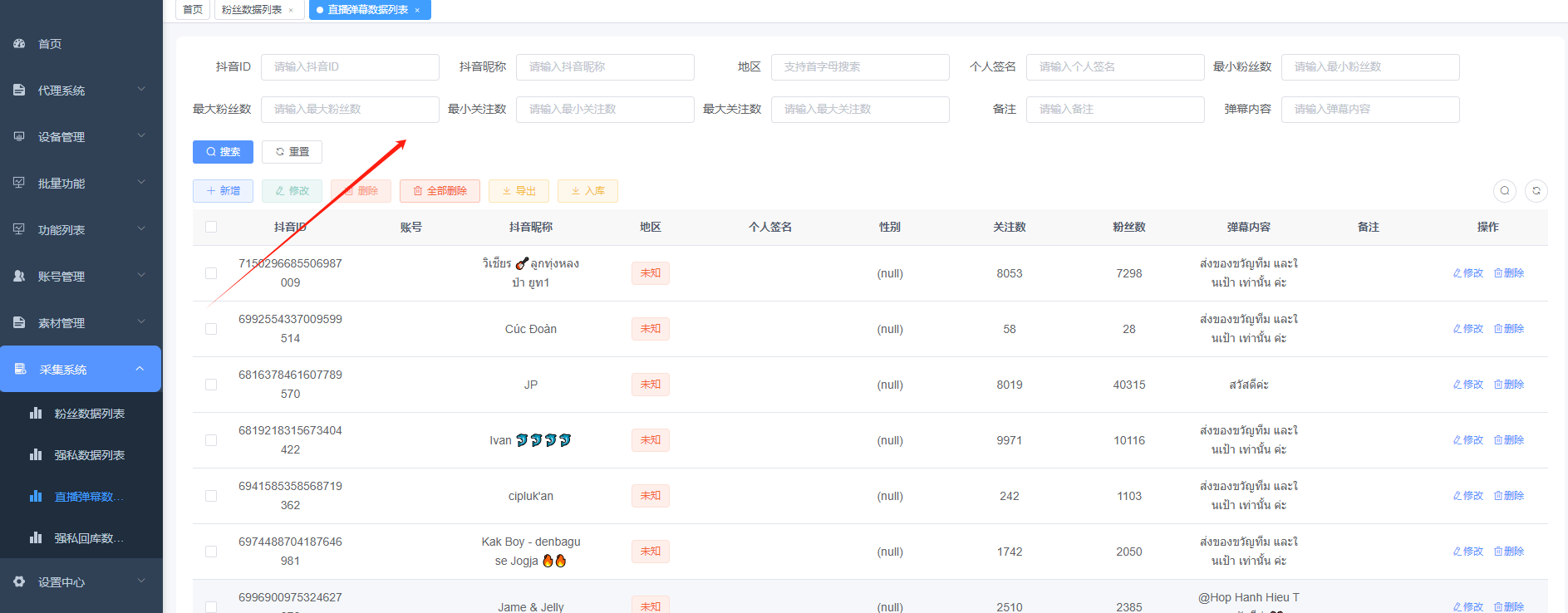
Task: Click the 素材管理 document icon
Action: click(19, 322)
